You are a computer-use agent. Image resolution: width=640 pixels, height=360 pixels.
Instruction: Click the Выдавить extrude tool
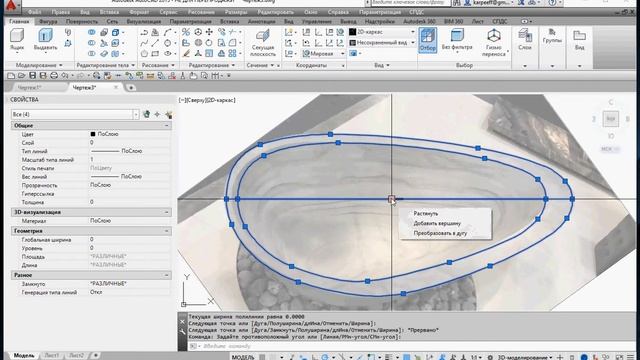click(45, 39)
